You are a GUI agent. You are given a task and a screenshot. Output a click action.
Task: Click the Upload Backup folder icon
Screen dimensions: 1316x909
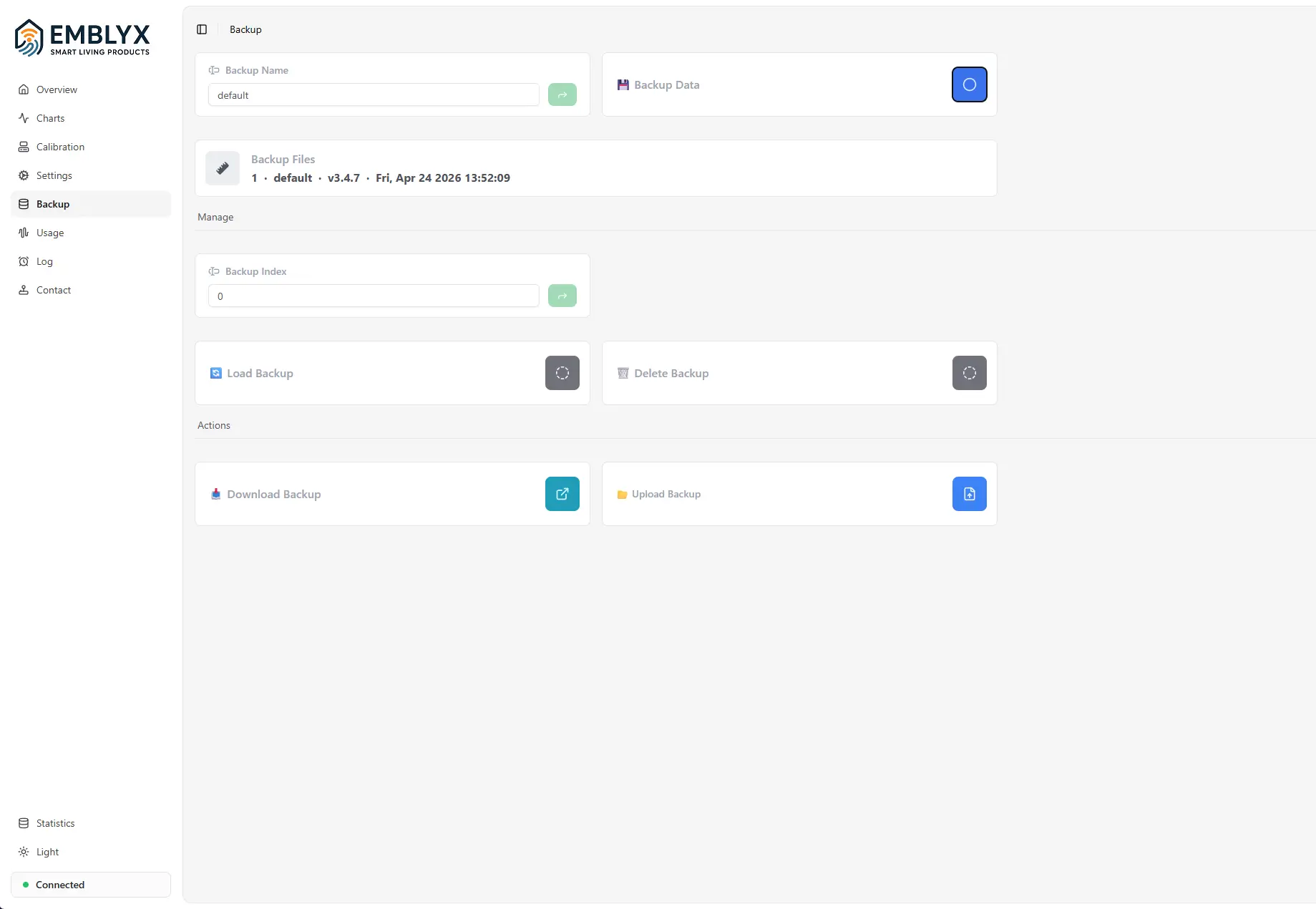[x=622, y=495]
